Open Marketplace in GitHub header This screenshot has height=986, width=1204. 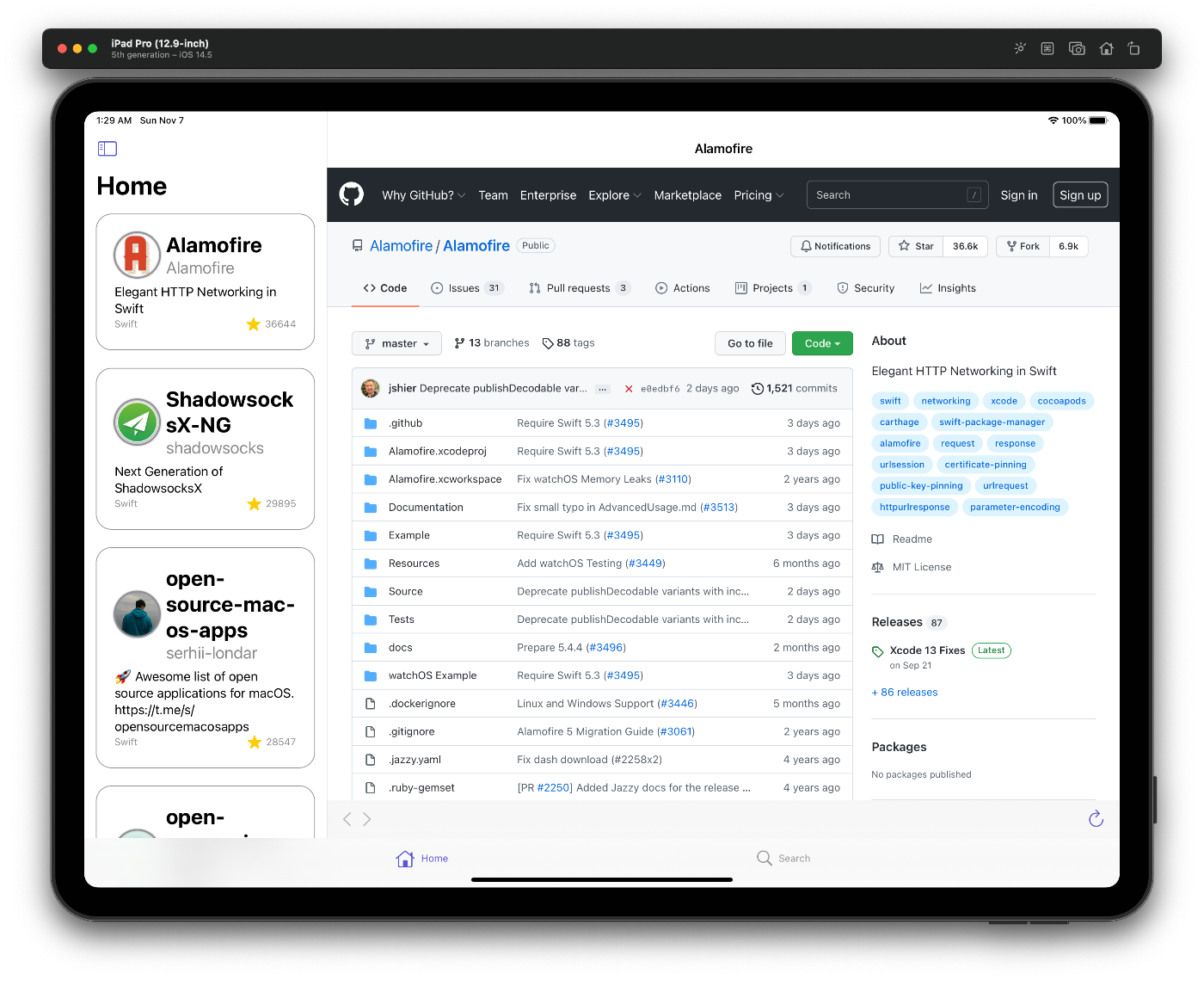[x=687, y=195]
